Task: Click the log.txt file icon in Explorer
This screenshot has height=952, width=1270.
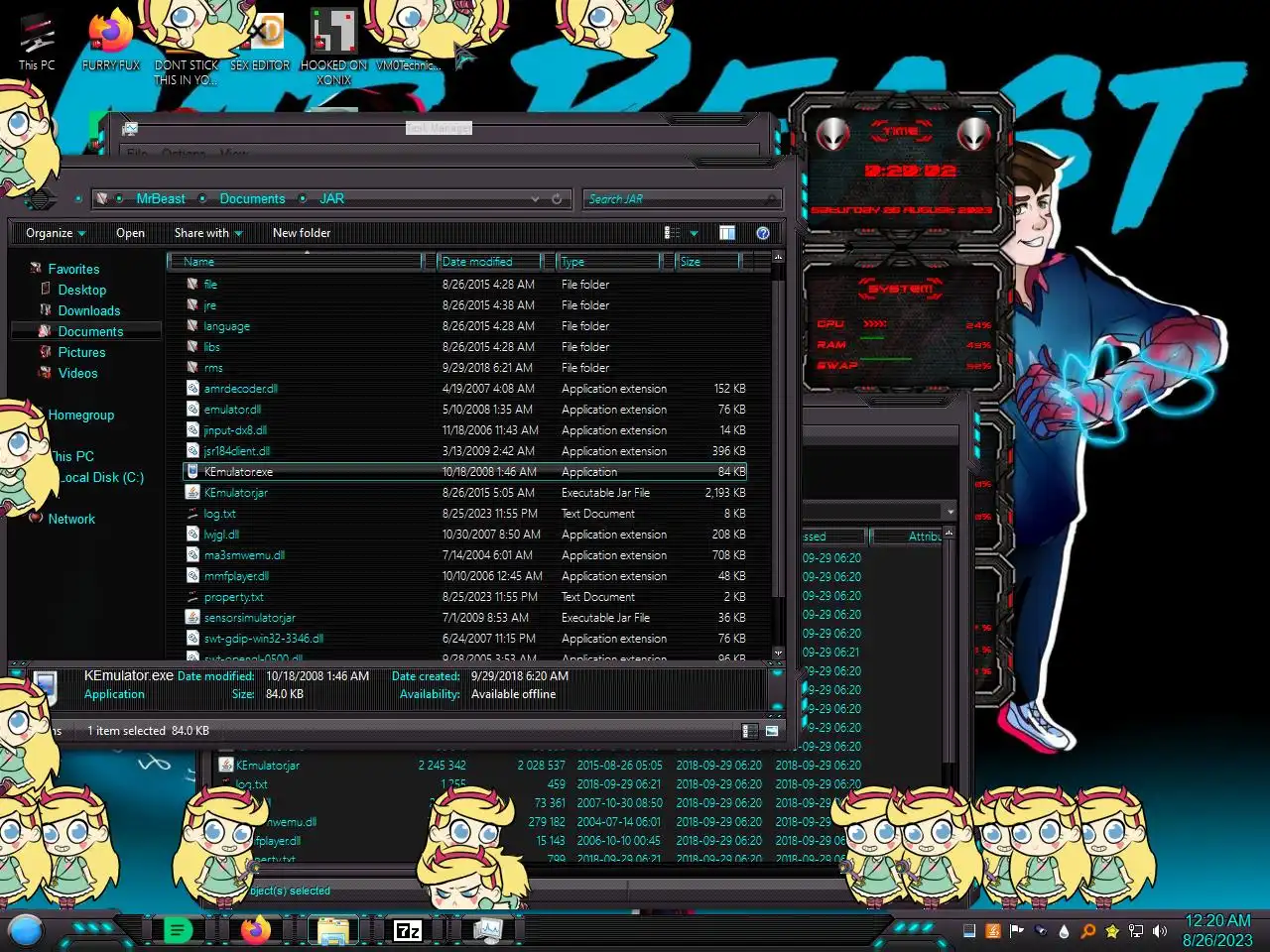Action: point(193,514)
